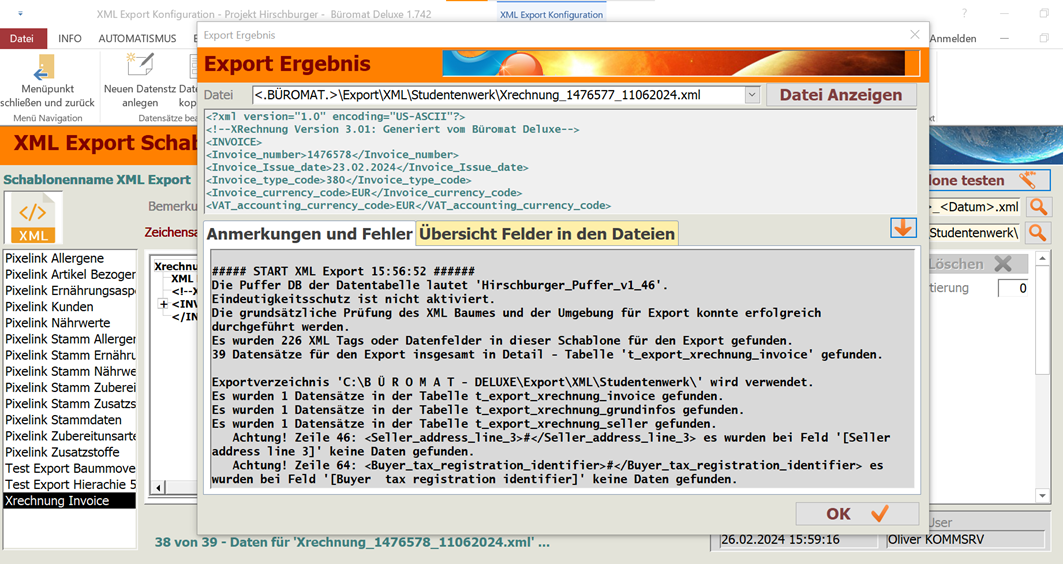
Task: Open the Datei ribbon tab
Action: [22, 39]
